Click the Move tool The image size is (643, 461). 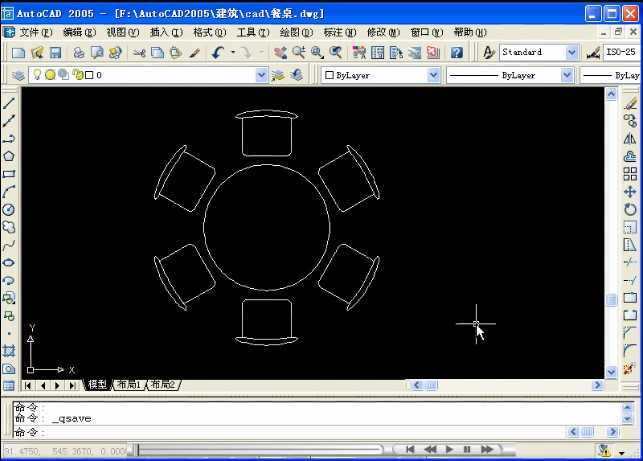tap(630, 192)
